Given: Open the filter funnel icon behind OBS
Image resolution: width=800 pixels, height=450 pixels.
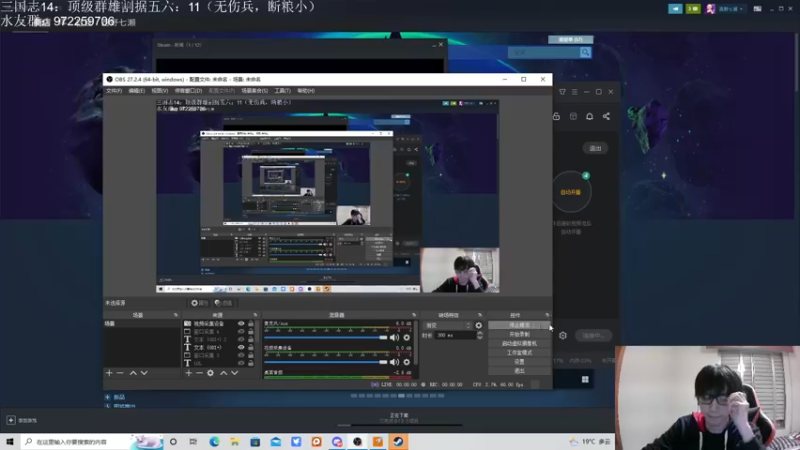Looking at the screenshot, I should tap(562, 92).
